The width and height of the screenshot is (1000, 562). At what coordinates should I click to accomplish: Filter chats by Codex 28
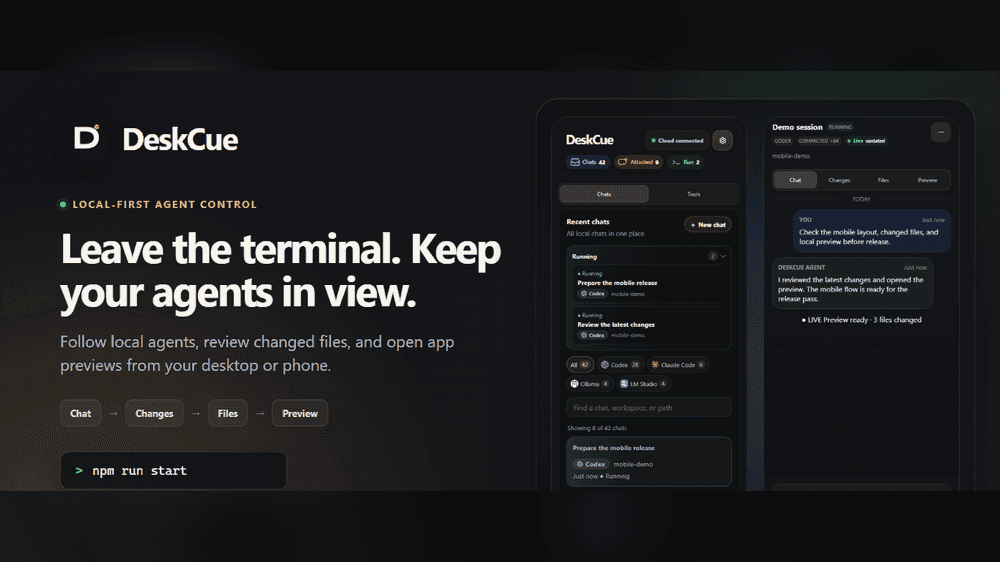coord(621,365)
